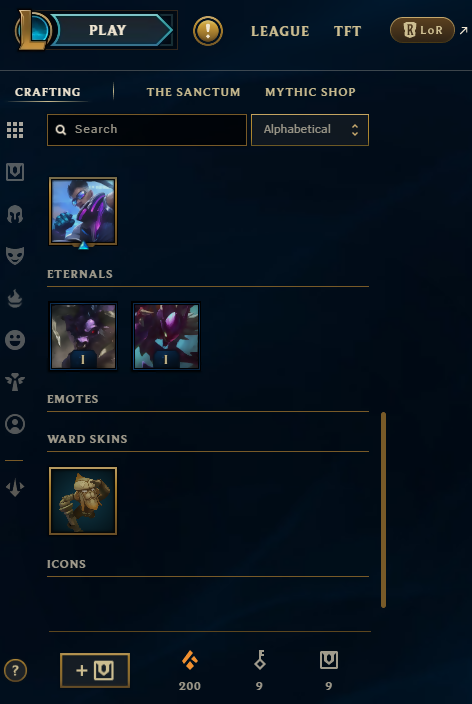The height and width of the screenshot is (704, 472).
Task: Filter loot by eternals flame icon
Action: (15, 298)
